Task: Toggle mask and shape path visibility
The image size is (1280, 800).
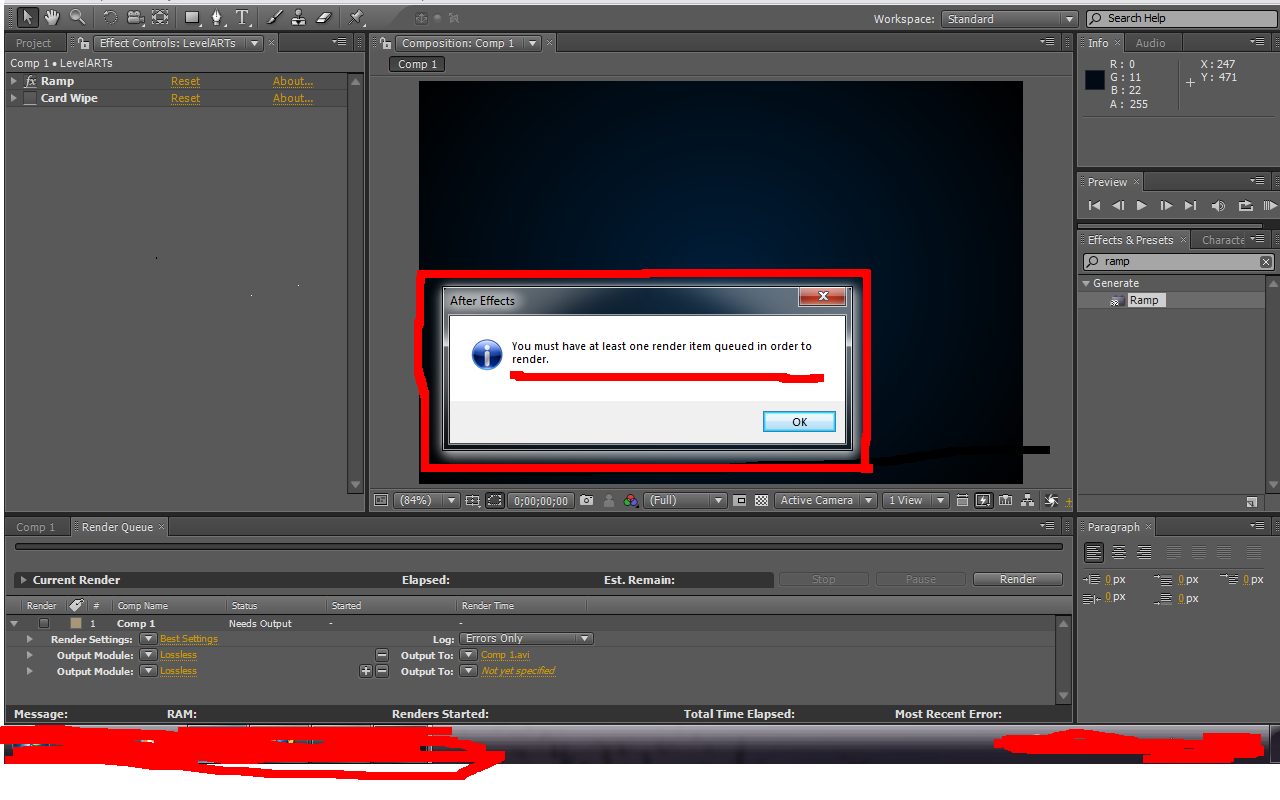Action: 495,501
